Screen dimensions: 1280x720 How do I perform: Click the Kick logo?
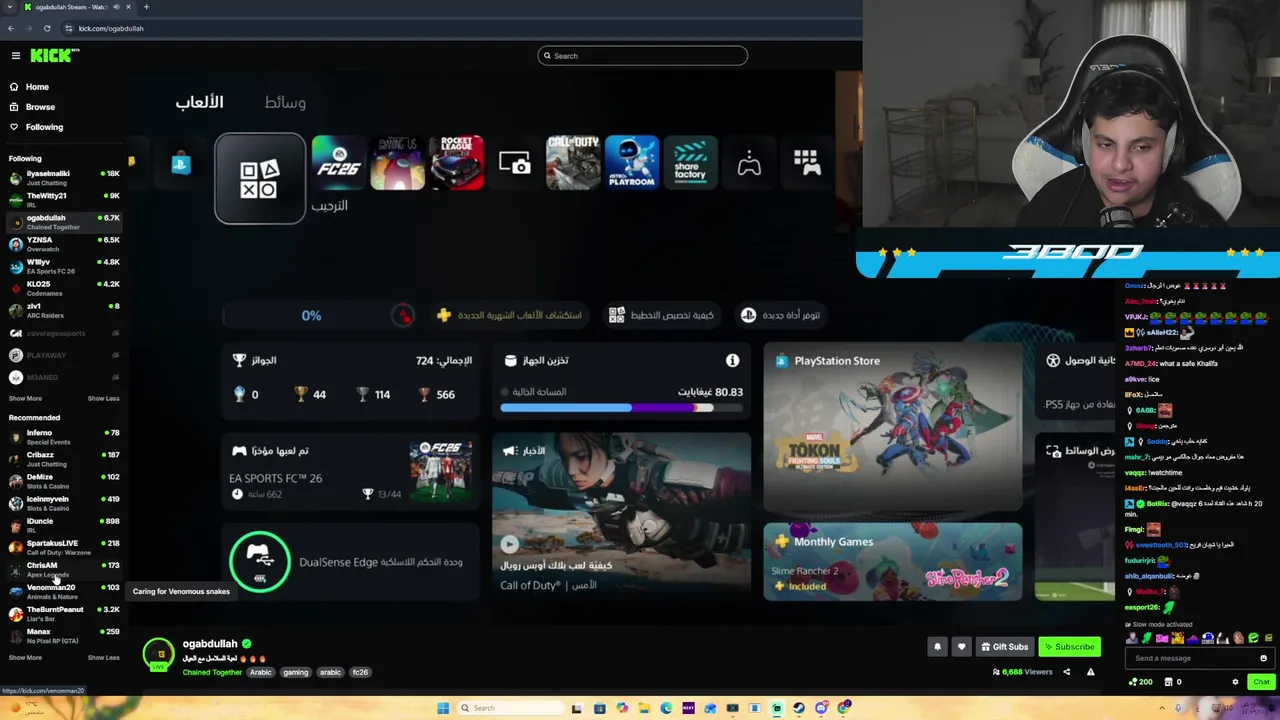54,56
